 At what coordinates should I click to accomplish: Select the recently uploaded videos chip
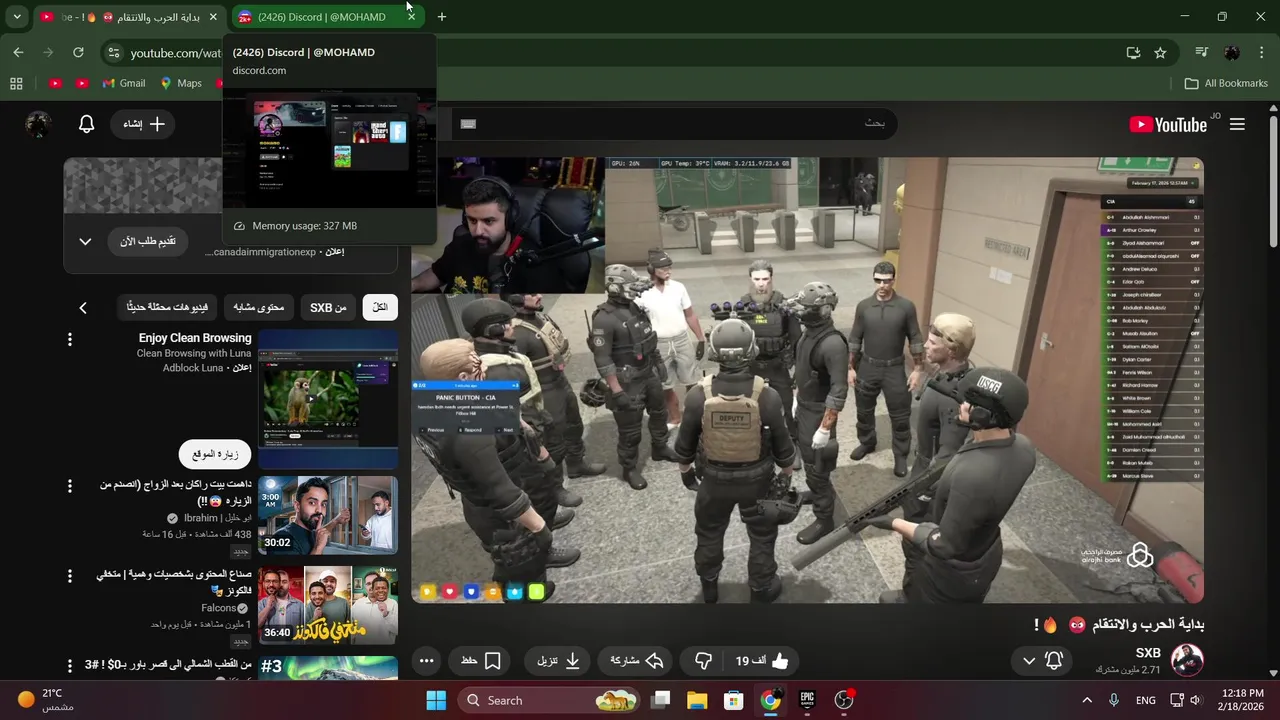point(167,307)
